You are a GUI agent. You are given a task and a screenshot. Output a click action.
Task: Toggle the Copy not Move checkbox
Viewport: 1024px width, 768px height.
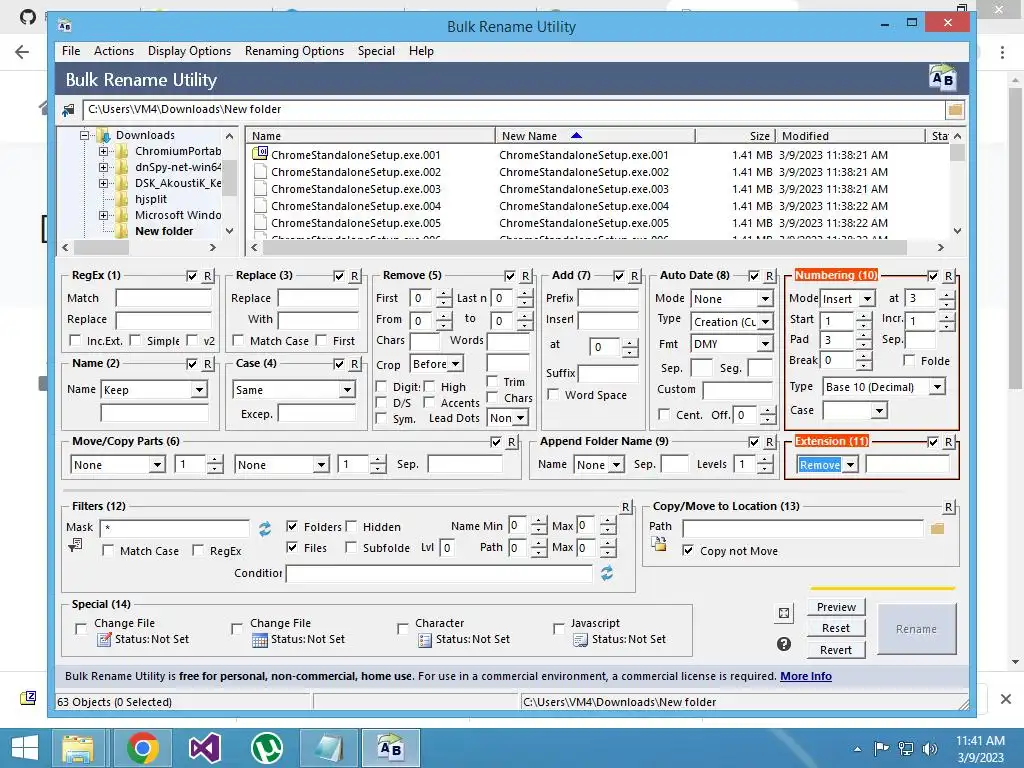point(688,551)
